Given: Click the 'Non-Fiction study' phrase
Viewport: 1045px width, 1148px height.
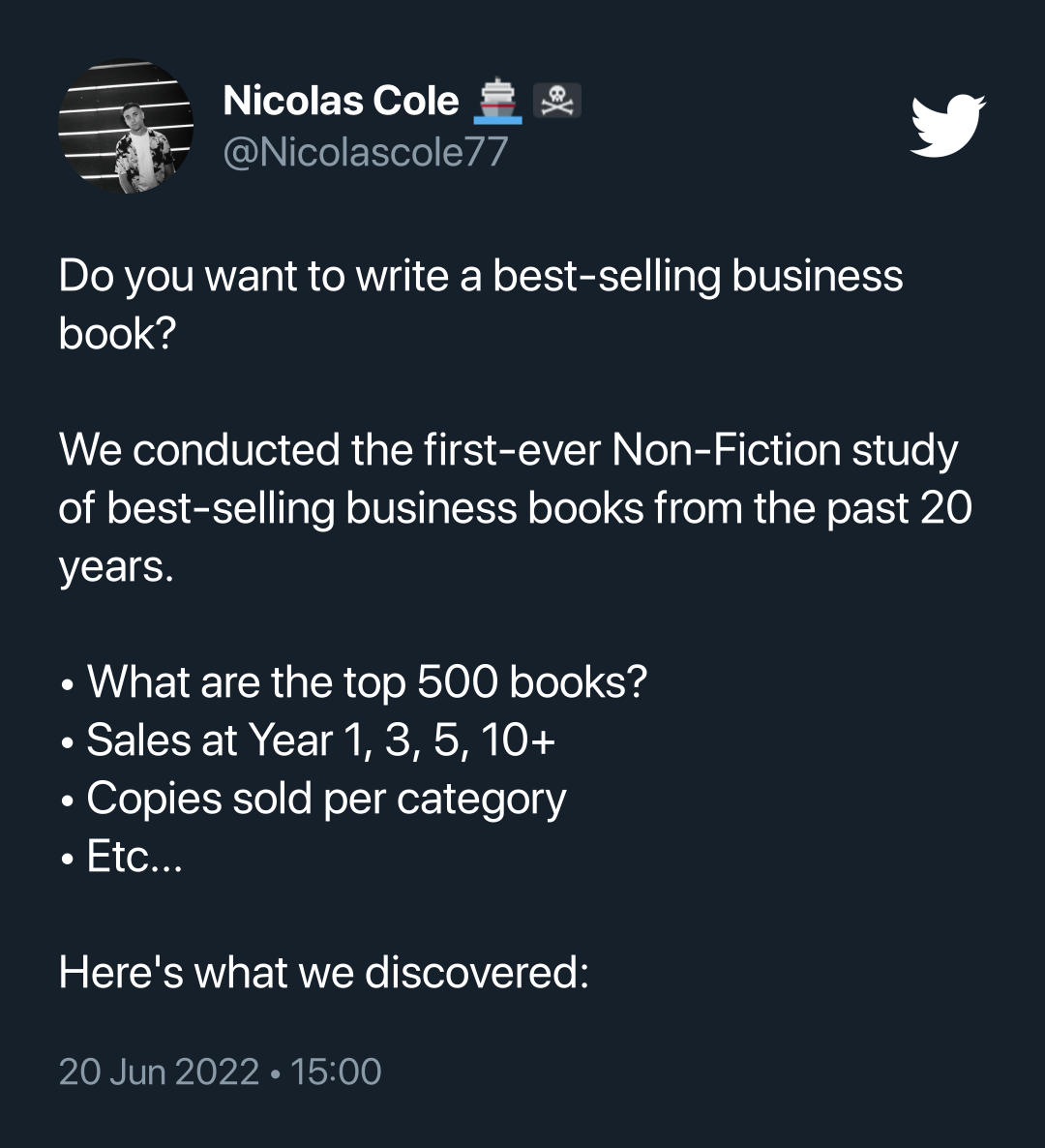Looking at the screenshot, I should [x=786, y=450].
